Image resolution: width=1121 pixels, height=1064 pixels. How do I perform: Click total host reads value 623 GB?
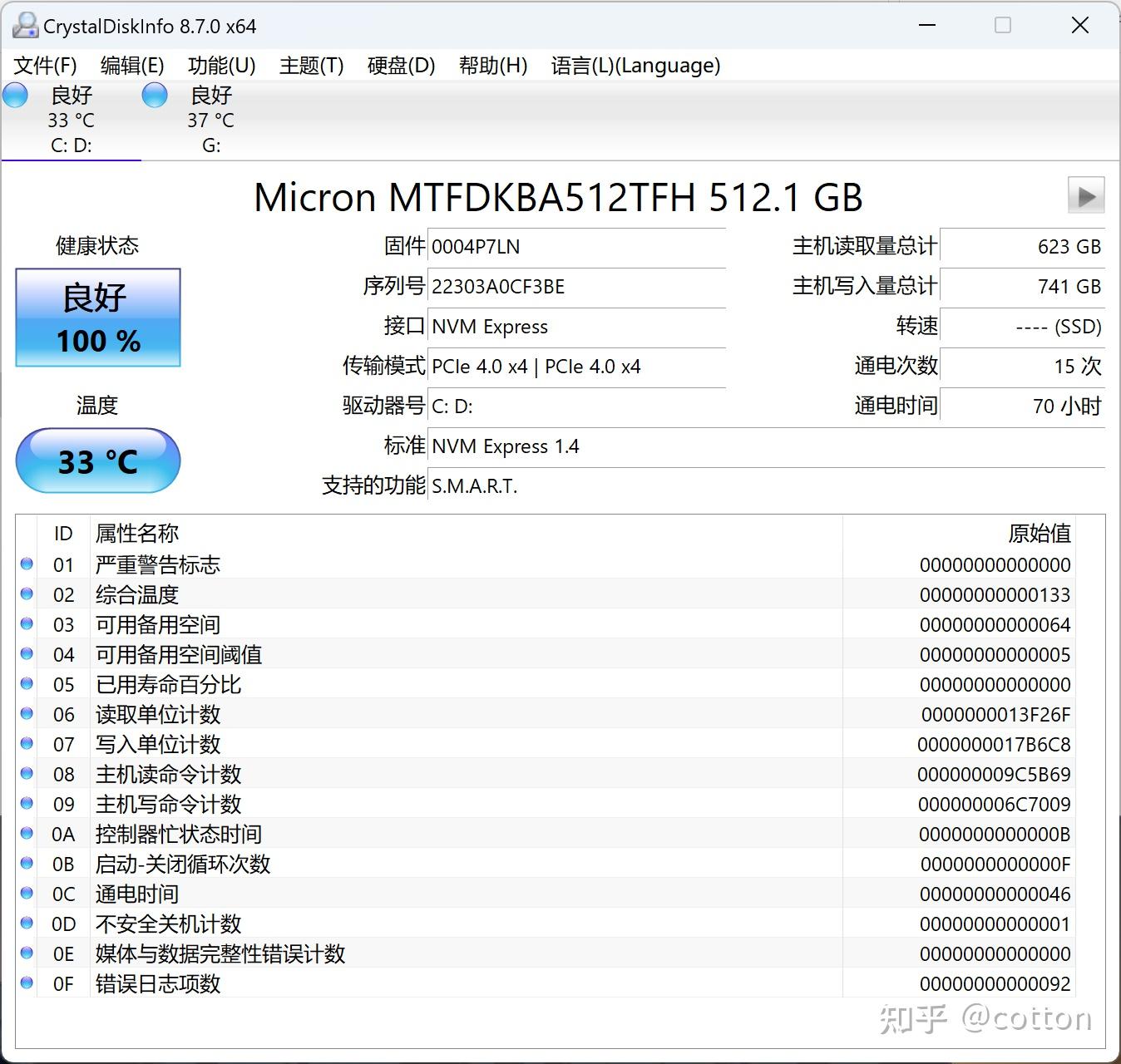pyautogui.click(x=1022, y=247)
